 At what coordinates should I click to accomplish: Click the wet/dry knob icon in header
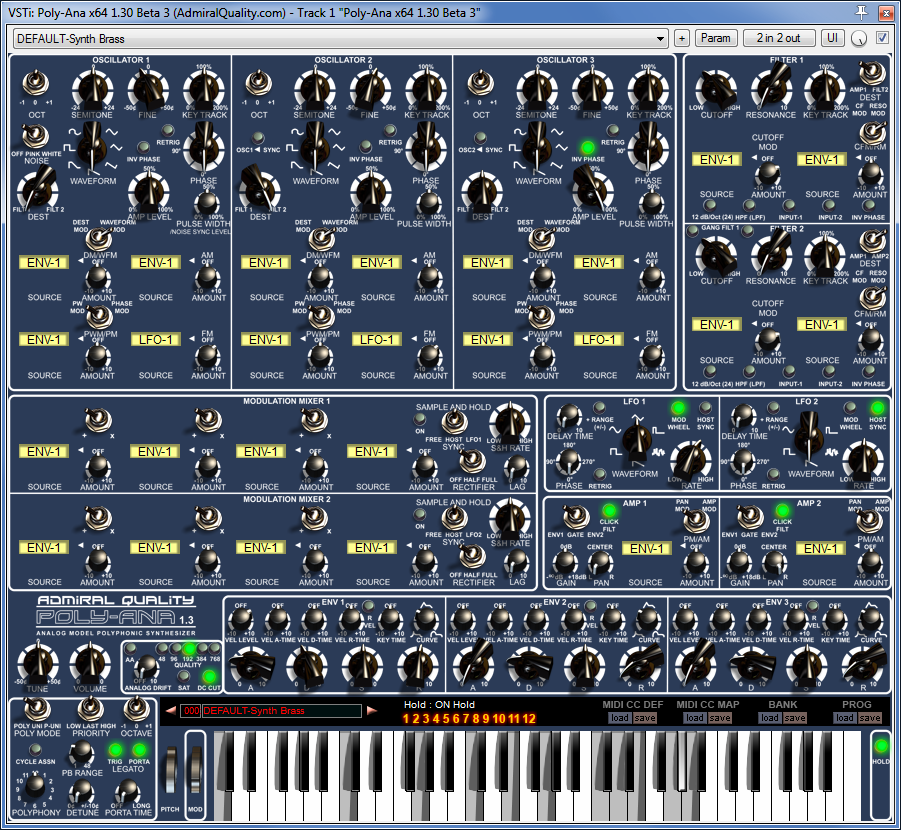tap(858, 39)
